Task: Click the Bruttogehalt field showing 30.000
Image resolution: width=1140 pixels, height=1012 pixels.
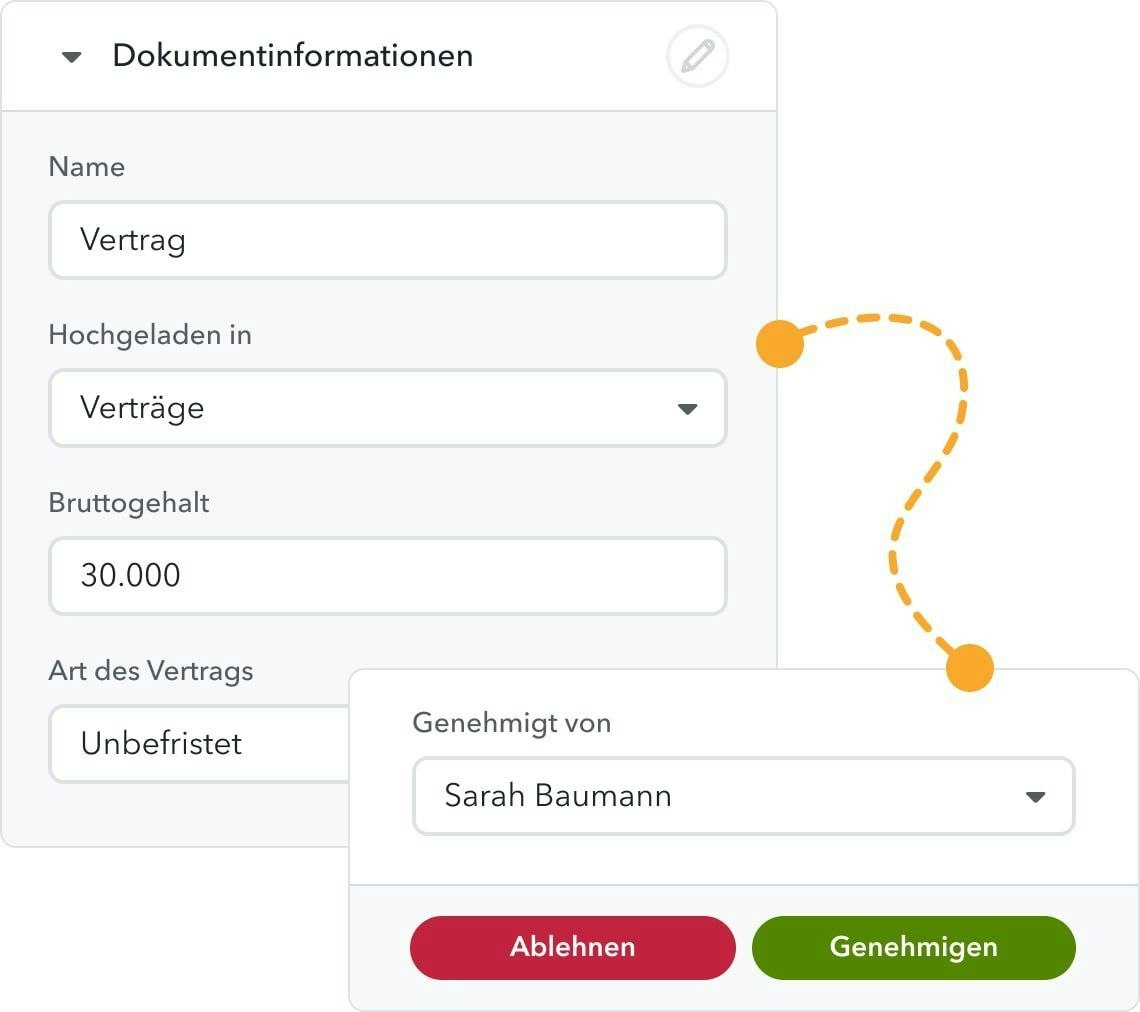Action: point(387,576)
